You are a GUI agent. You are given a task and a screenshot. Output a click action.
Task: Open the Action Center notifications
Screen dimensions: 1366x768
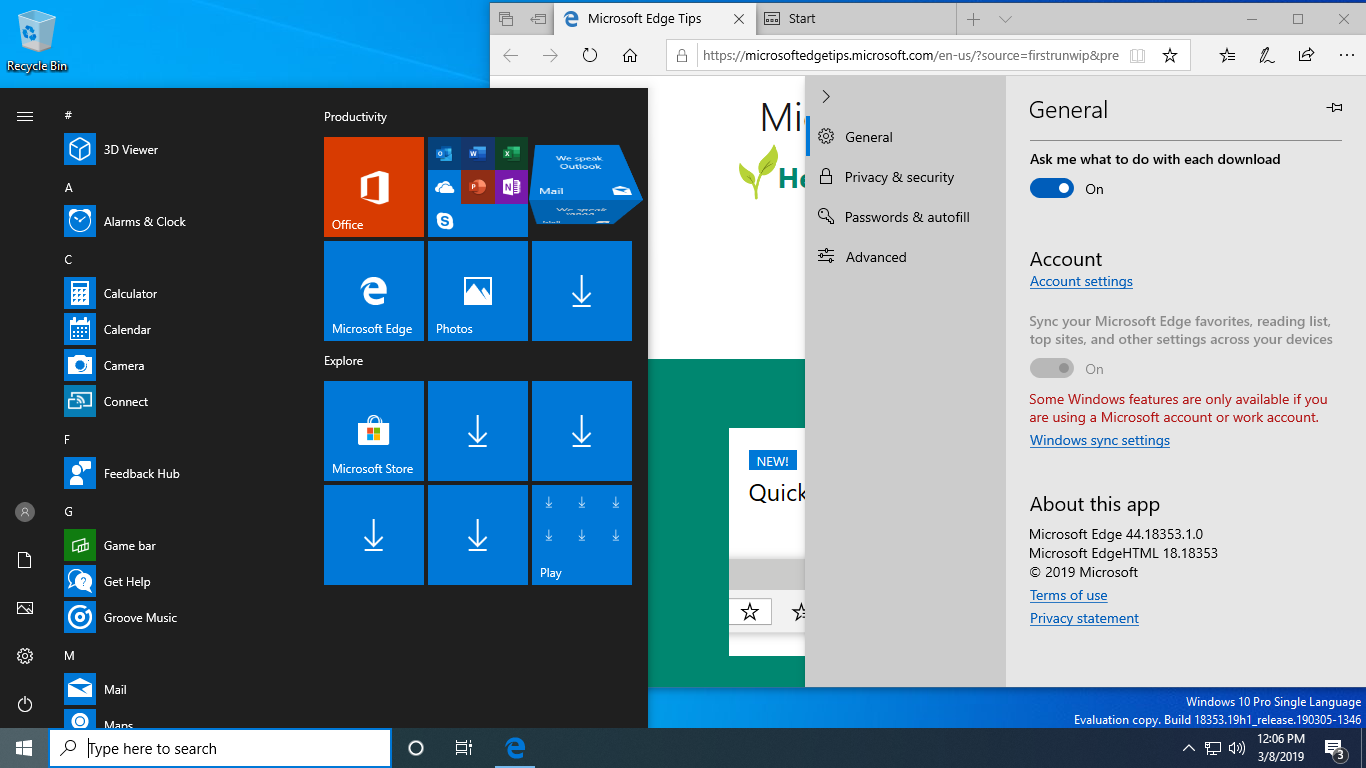point(1334,748)
